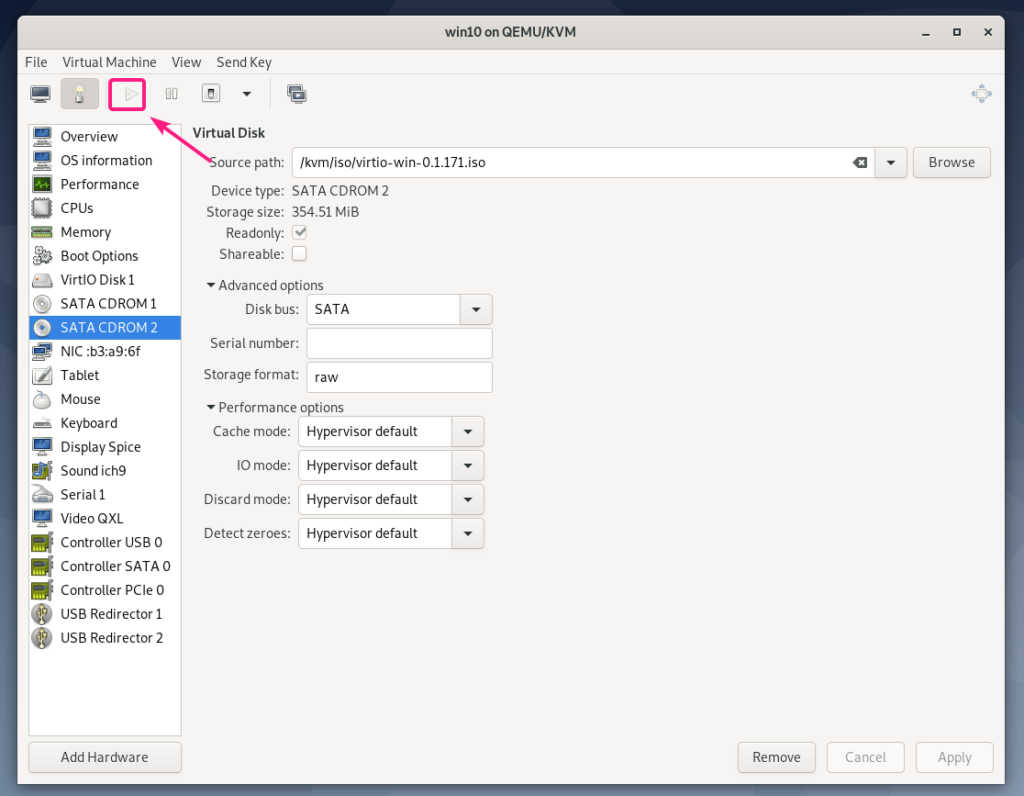The width and height of the screenshot is (1024, 796).
Task: Toggle the Readonly checkbox
Action: click(300, 232)
